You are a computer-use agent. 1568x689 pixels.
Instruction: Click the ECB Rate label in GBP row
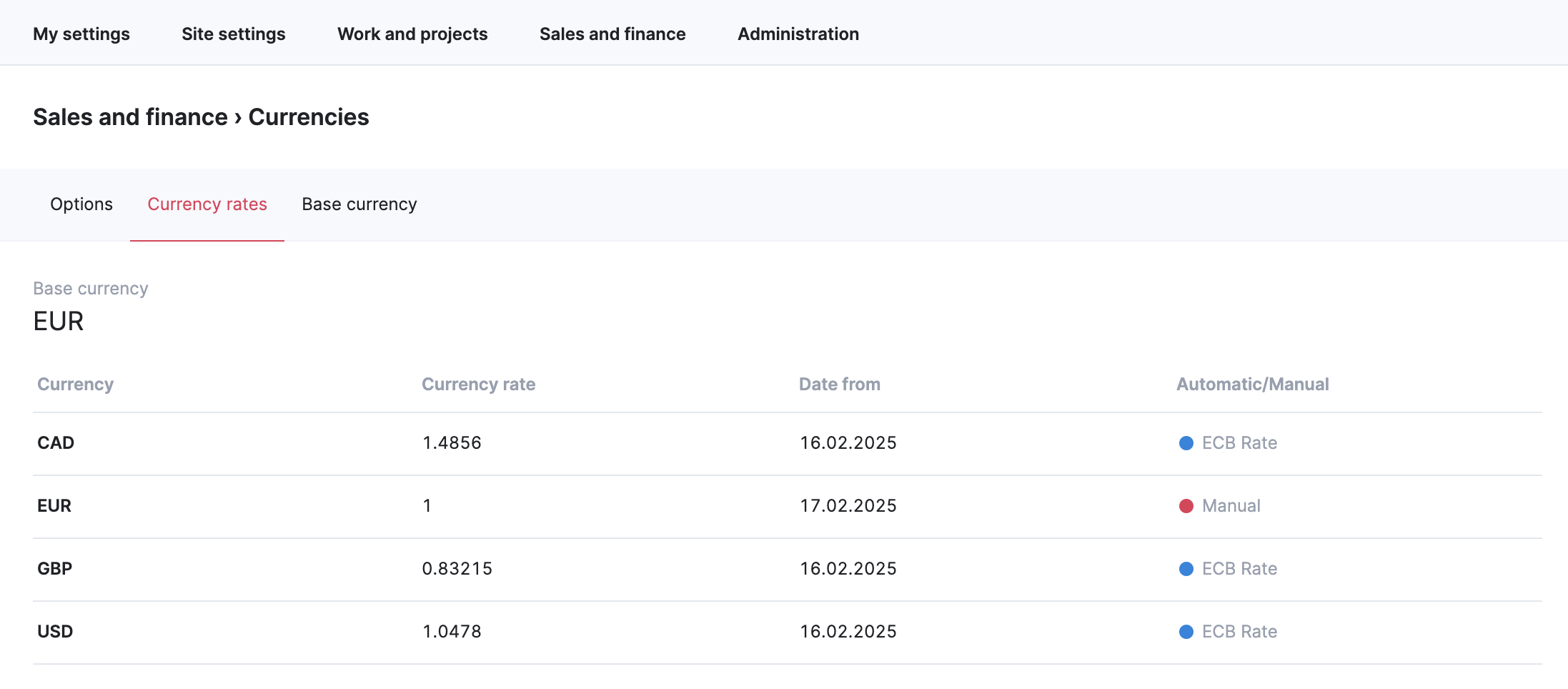click(x=1239, y=569)
